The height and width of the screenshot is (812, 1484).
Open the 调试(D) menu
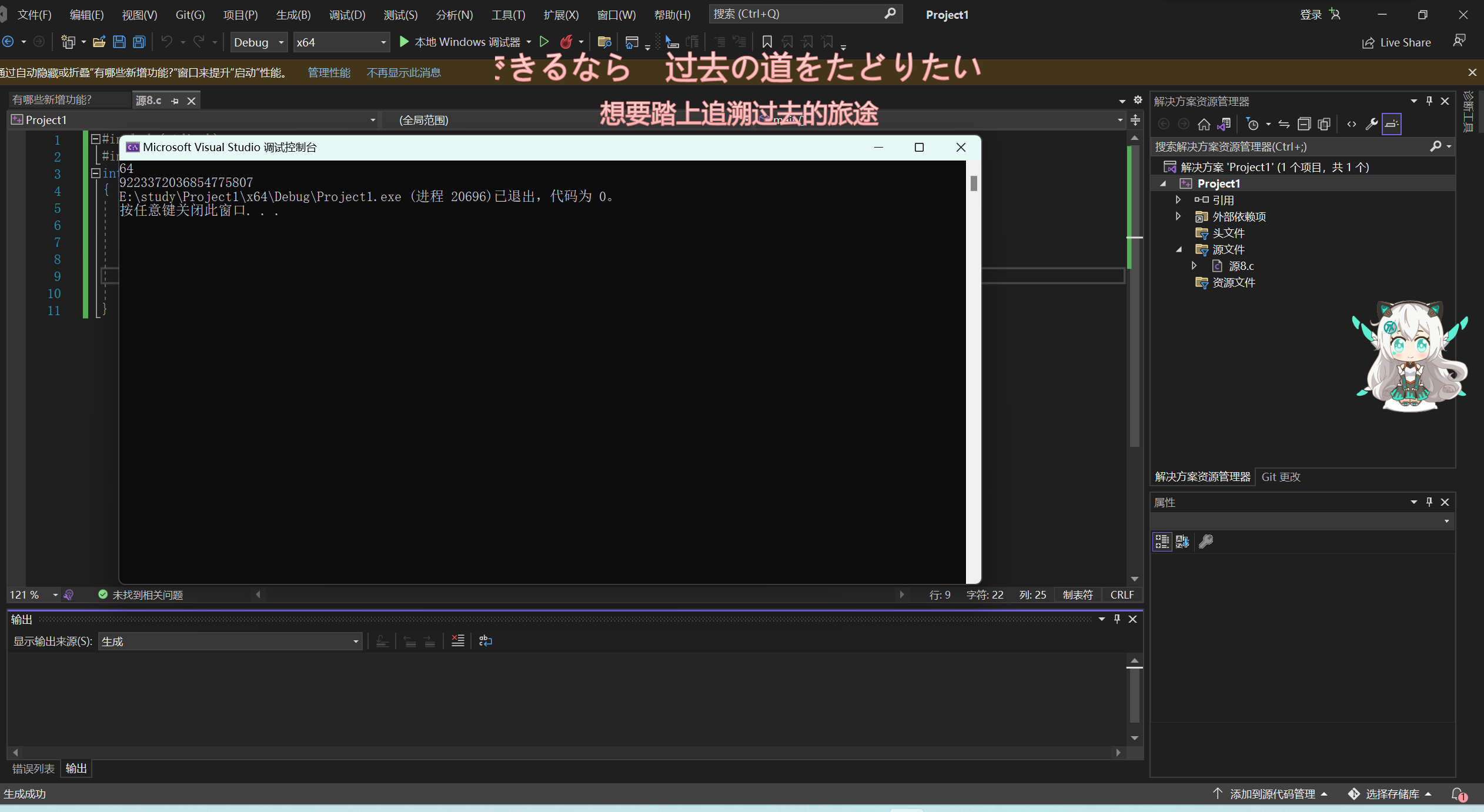point(347,15)
